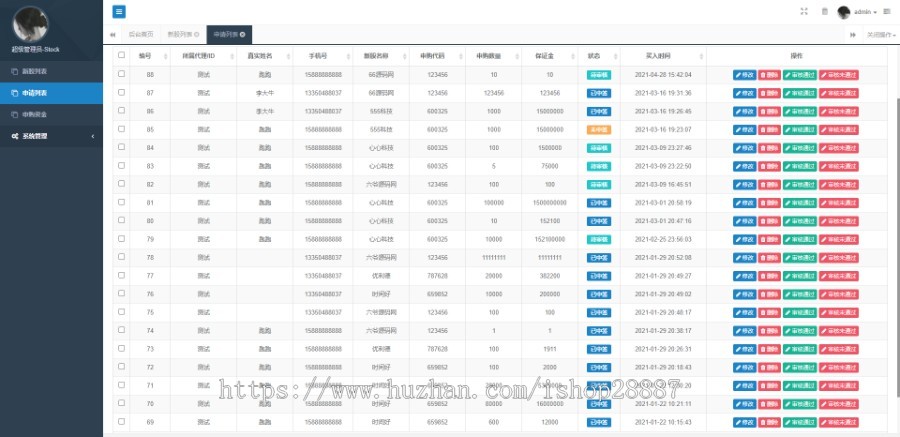Sort table by 买入时间 column arrows

[x=701, y=56]
